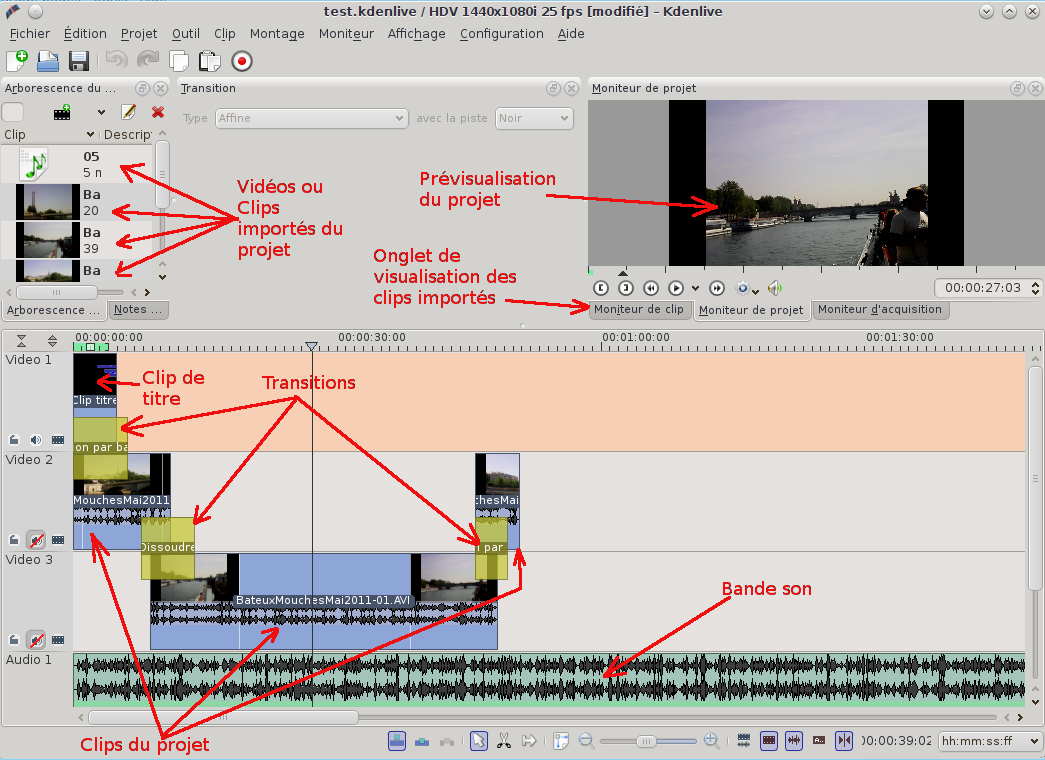Switch to the Moniteur d'acquisition tab
The image size is (1045, 760).
point(880,310)
